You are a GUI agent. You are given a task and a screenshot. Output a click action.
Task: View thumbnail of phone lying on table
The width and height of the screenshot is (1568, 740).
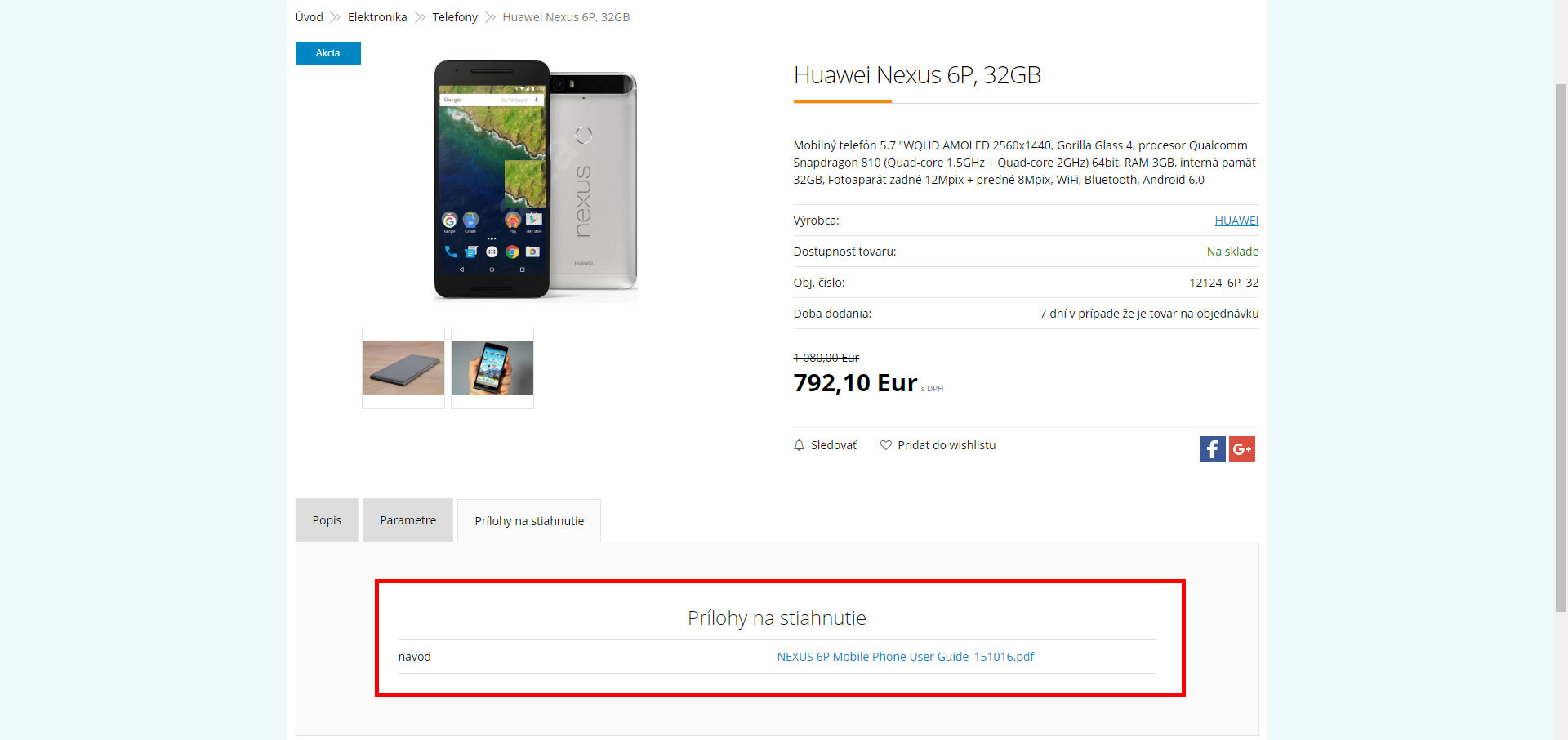point(403,368)
